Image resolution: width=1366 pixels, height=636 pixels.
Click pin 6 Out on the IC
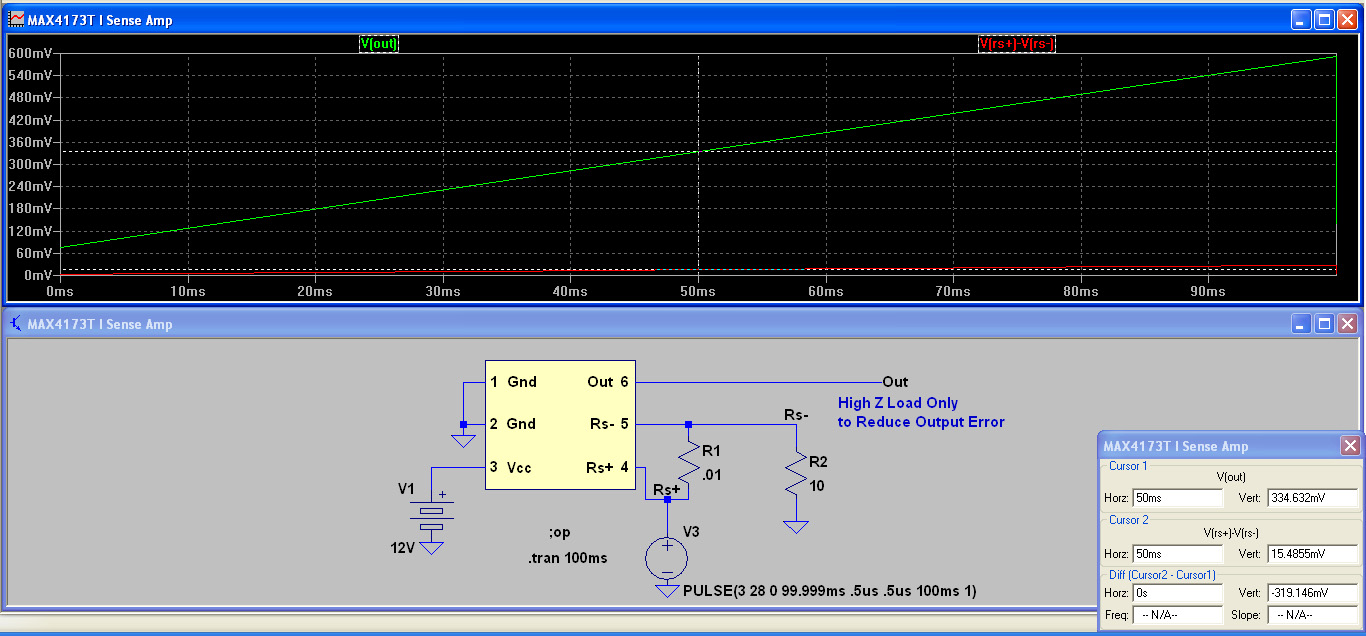tap(608, 382)
